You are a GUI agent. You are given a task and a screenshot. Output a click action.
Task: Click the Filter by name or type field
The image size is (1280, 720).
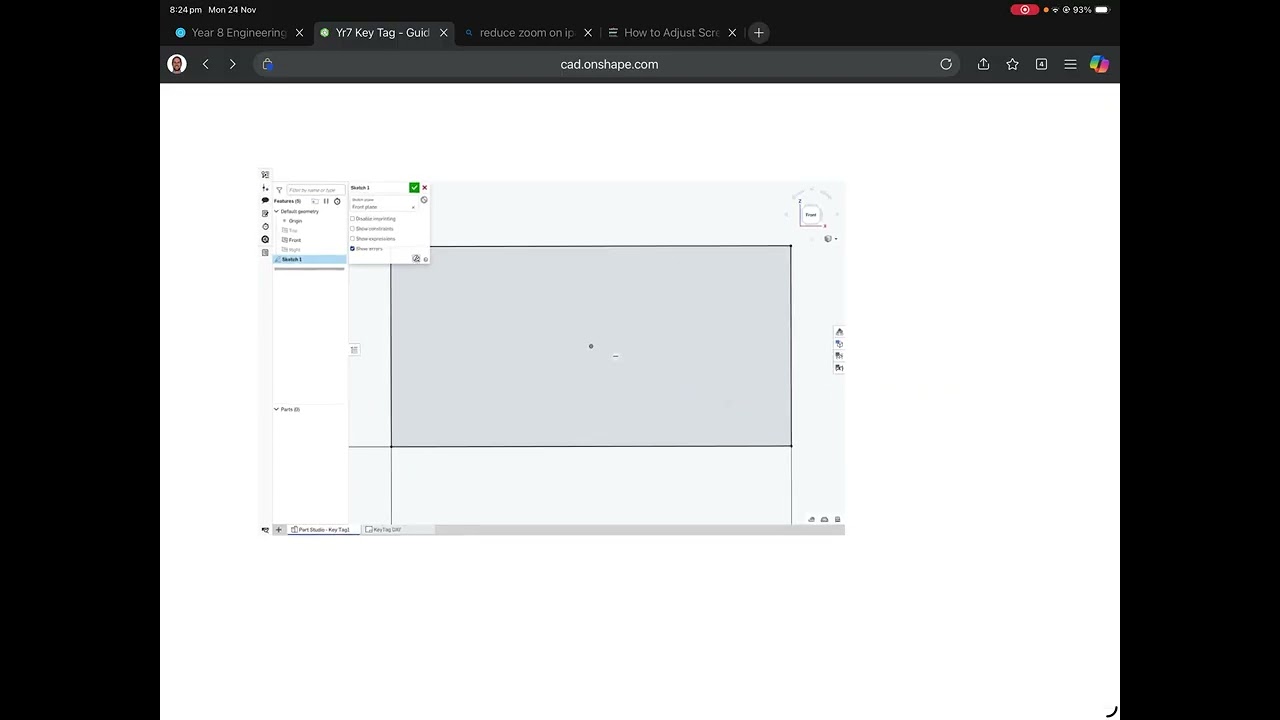[316, 190]
